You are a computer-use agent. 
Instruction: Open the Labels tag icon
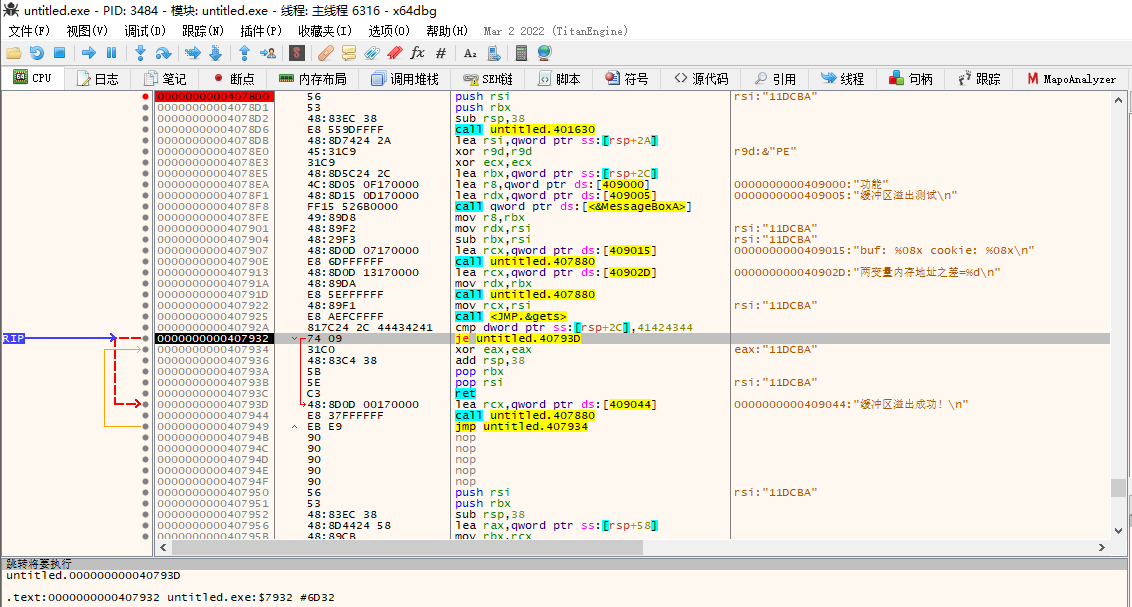click(x=372, y=53)
